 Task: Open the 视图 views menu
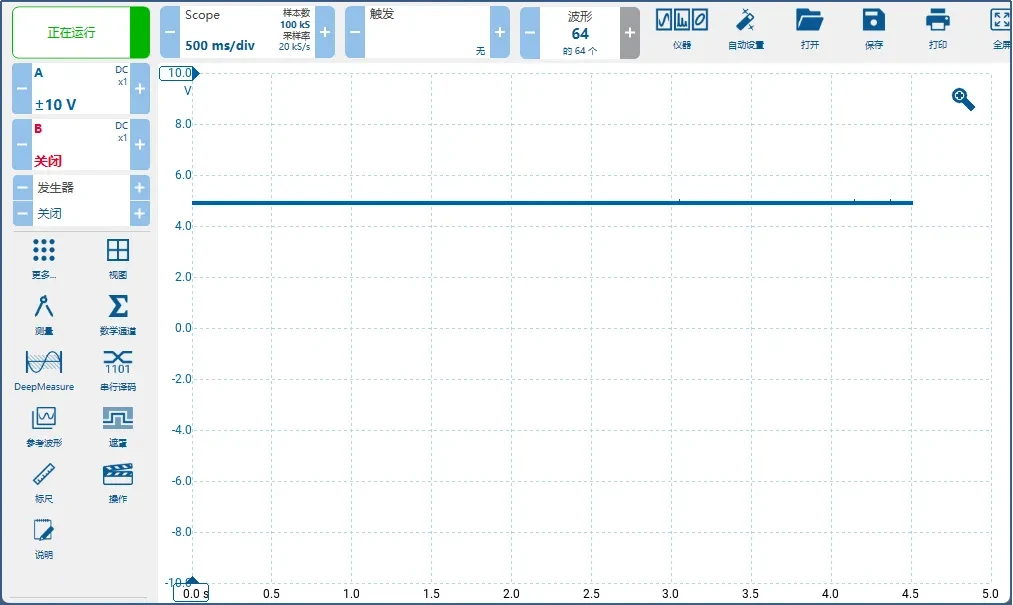point(117,257)
